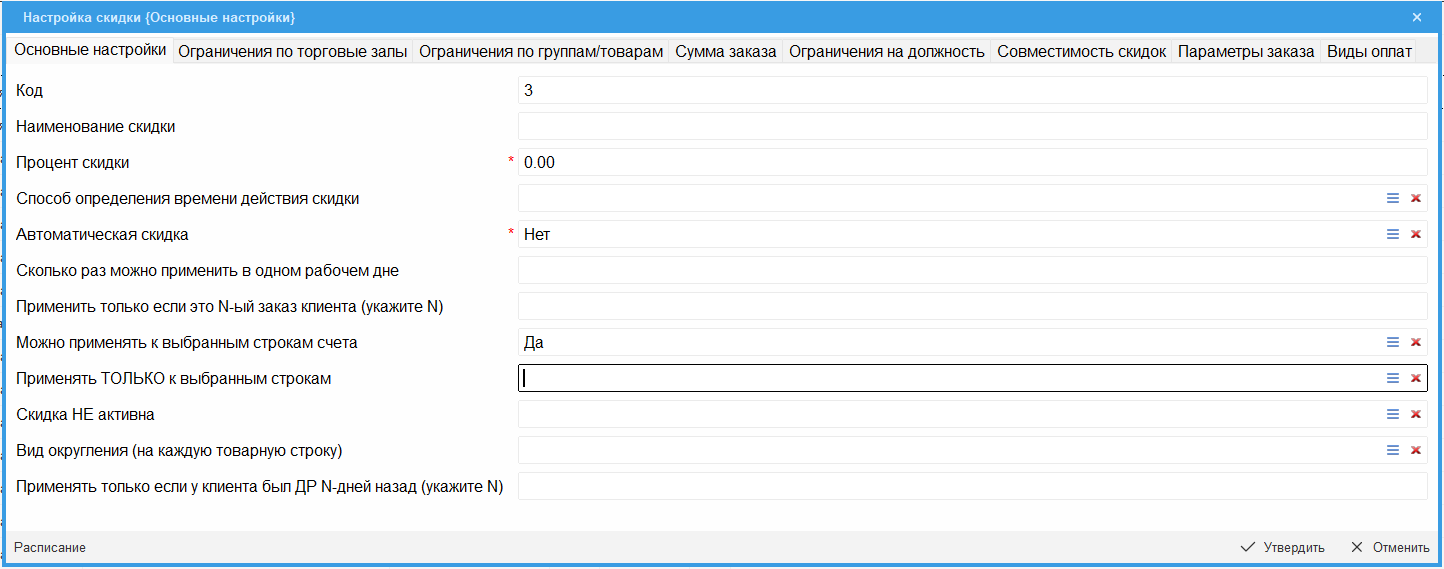1444x569 pixels.
Task: Clear the 'Вид округления' field with red X
Action: [x=1415, y=450]
